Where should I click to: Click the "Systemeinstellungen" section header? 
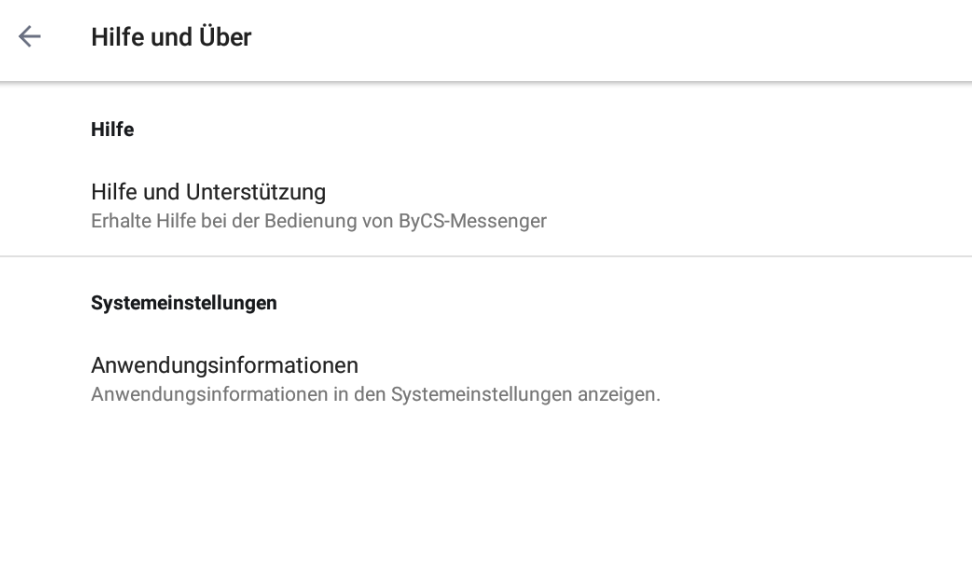pyautogui.click(x=184, y=302)
